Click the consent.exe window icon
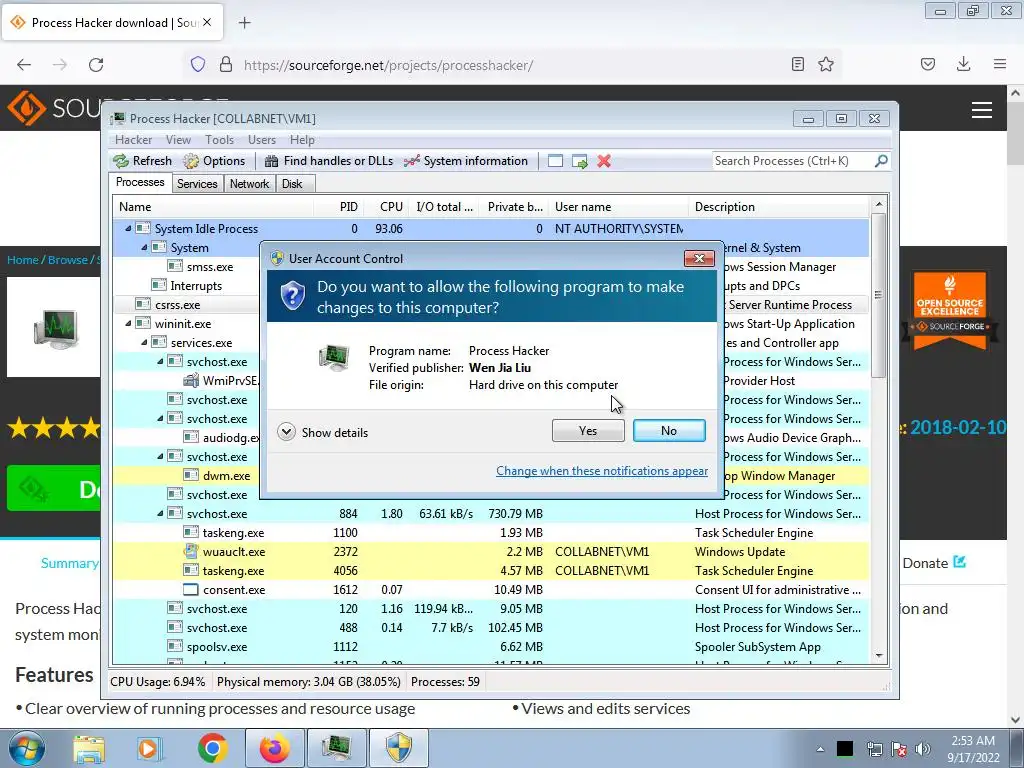This screenshot has width=1024, height=768. [x=191, y=590]
